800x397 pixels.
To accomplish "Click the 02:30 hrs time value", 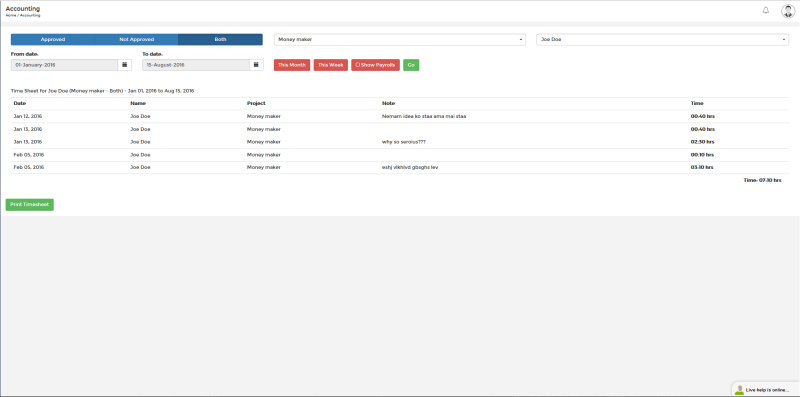I will pyautogui.click(x=703, y=142).
